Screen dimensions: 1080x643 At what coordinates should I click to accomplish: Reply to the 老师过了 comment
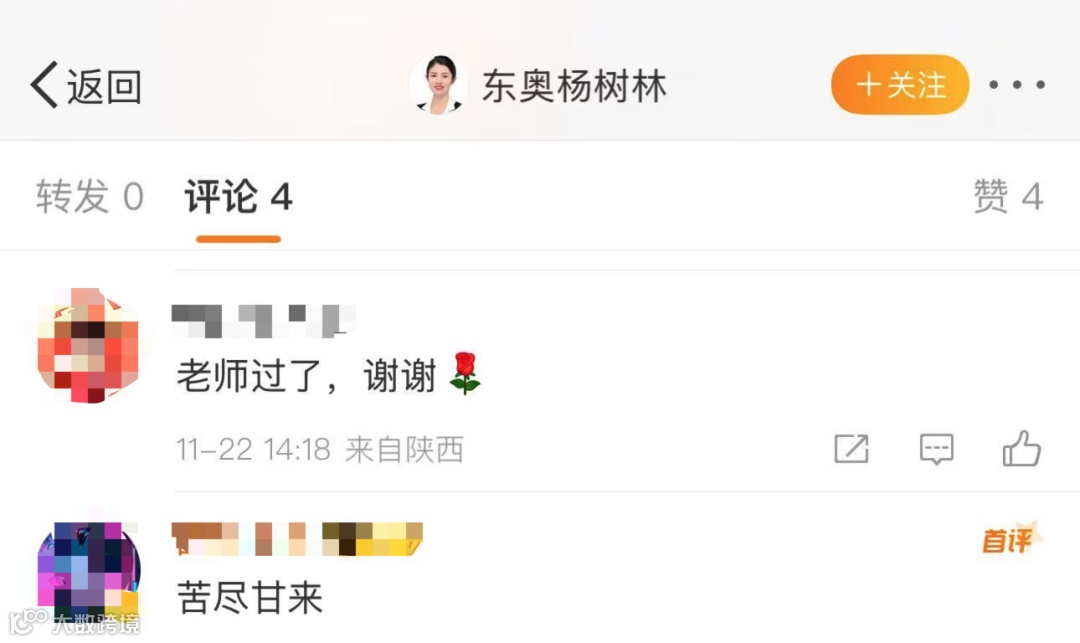point(937,449)
